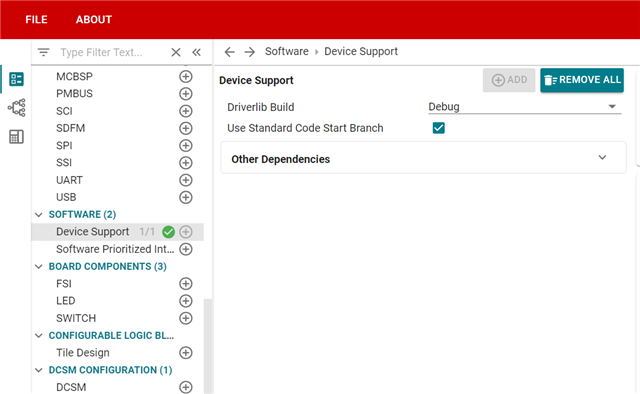Select the configuration modules view icon

16,79
